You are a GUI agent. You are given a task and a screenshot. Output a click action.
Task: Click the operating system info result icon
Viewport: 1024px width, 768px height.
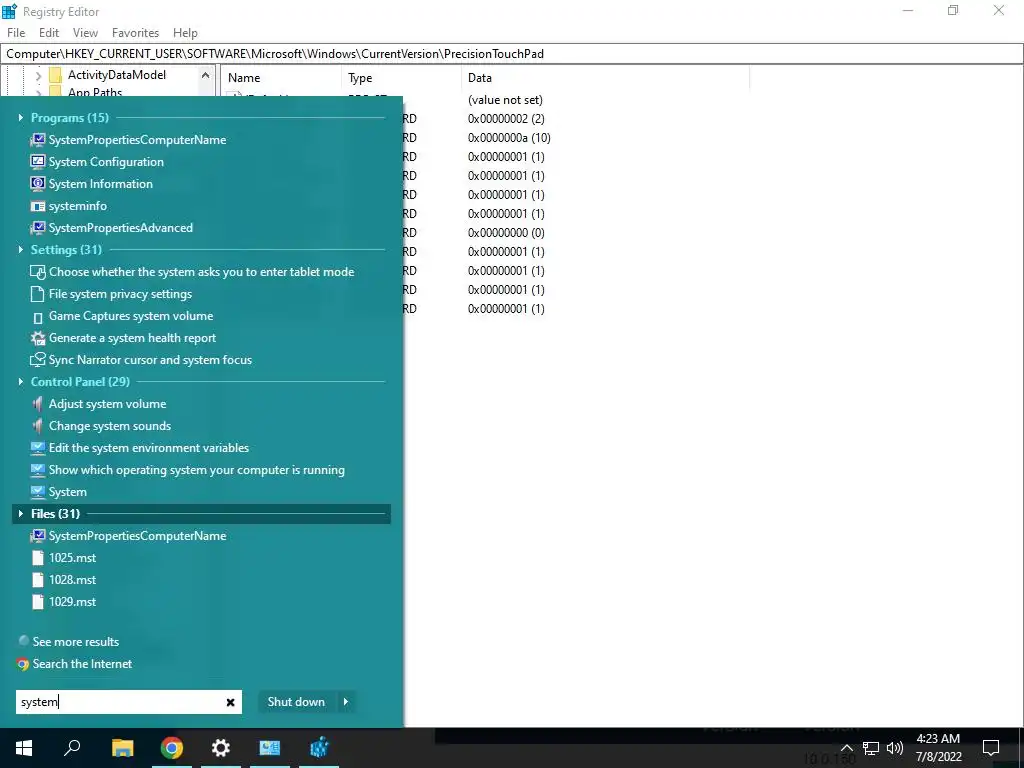38,470
